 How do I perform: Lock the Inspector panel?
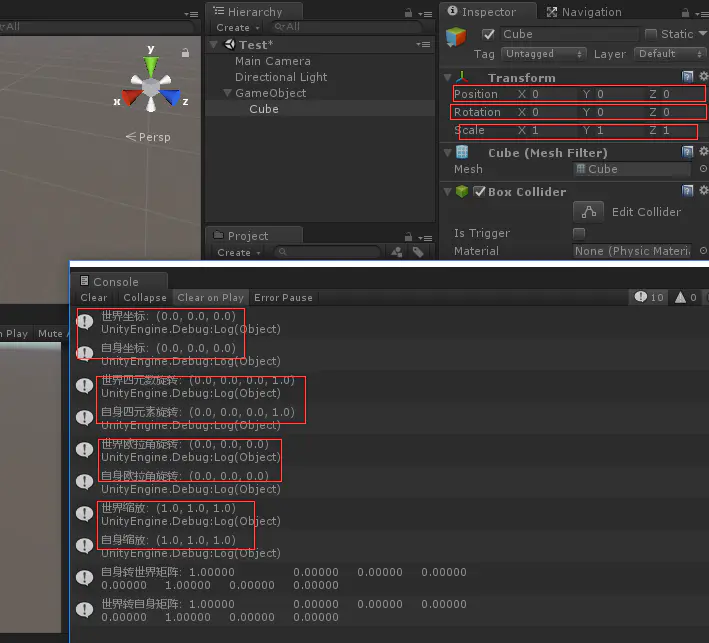(686, 13)
